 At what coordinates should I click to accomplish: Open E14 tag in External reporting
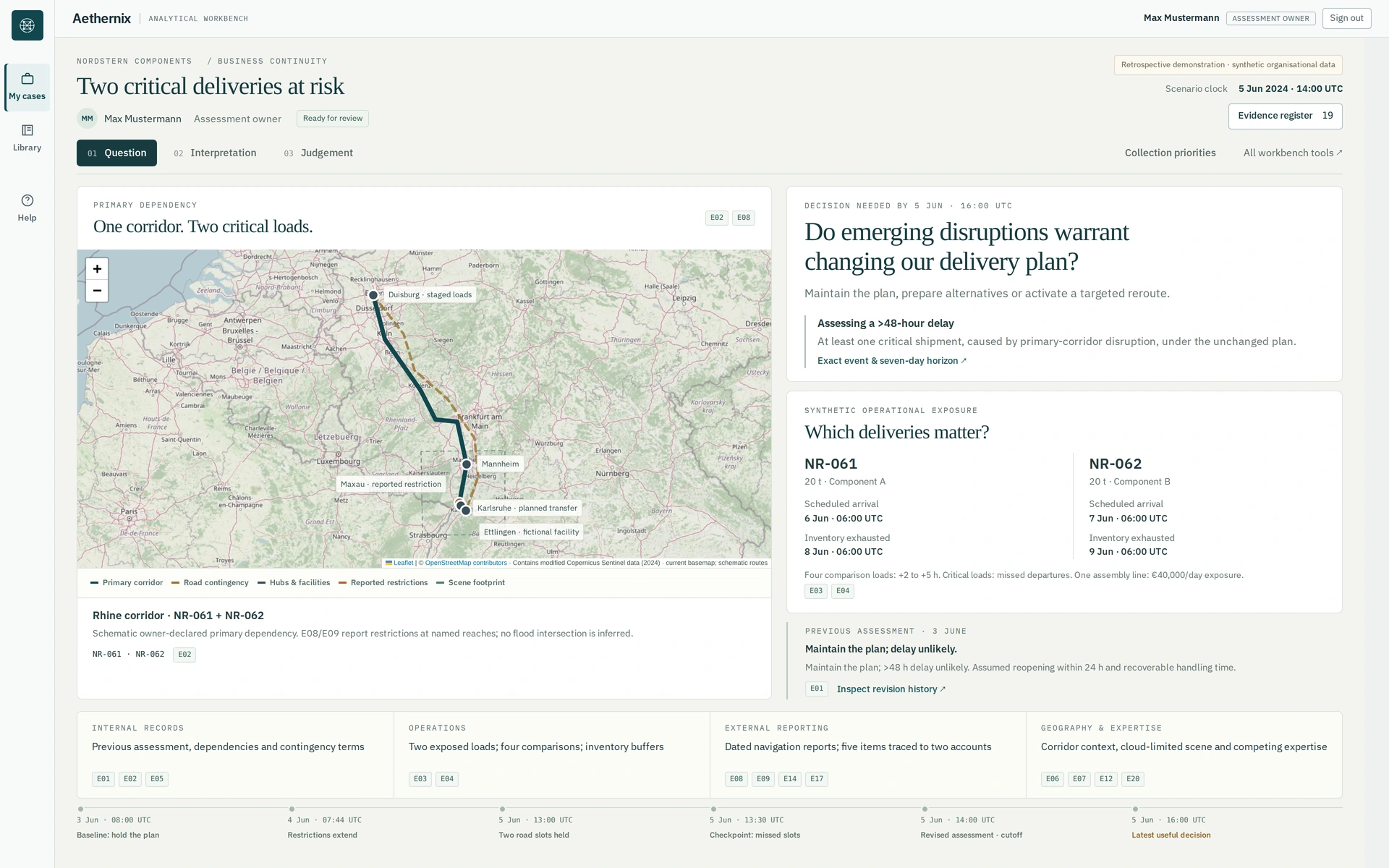(790, 779)
